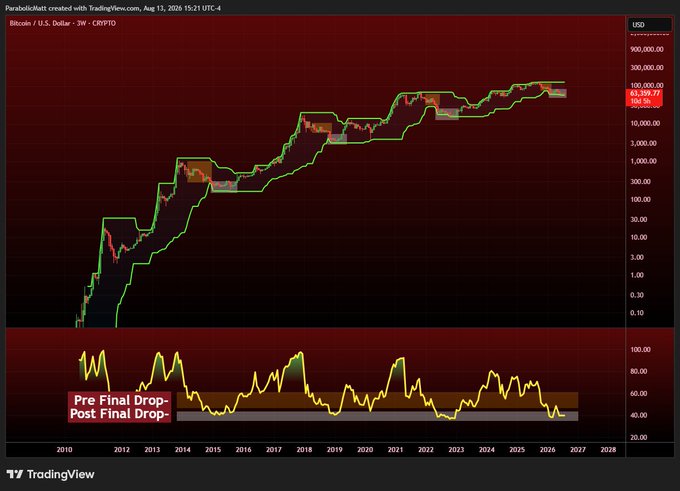The height and width of the screenshot is (491, 680).
Task: Click the 2018 year on time axis
Action: (x=304, y=449)
